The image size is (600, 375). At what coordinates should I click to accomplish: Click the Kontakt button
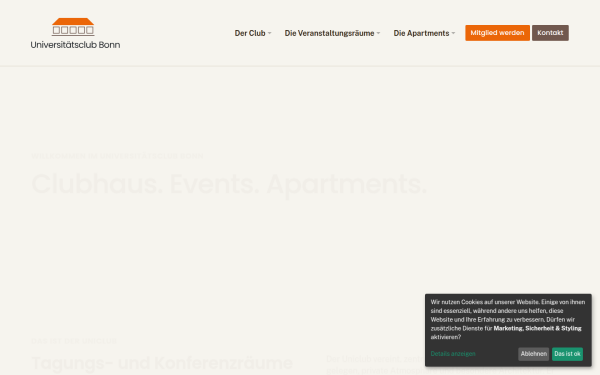pos(550,33)
